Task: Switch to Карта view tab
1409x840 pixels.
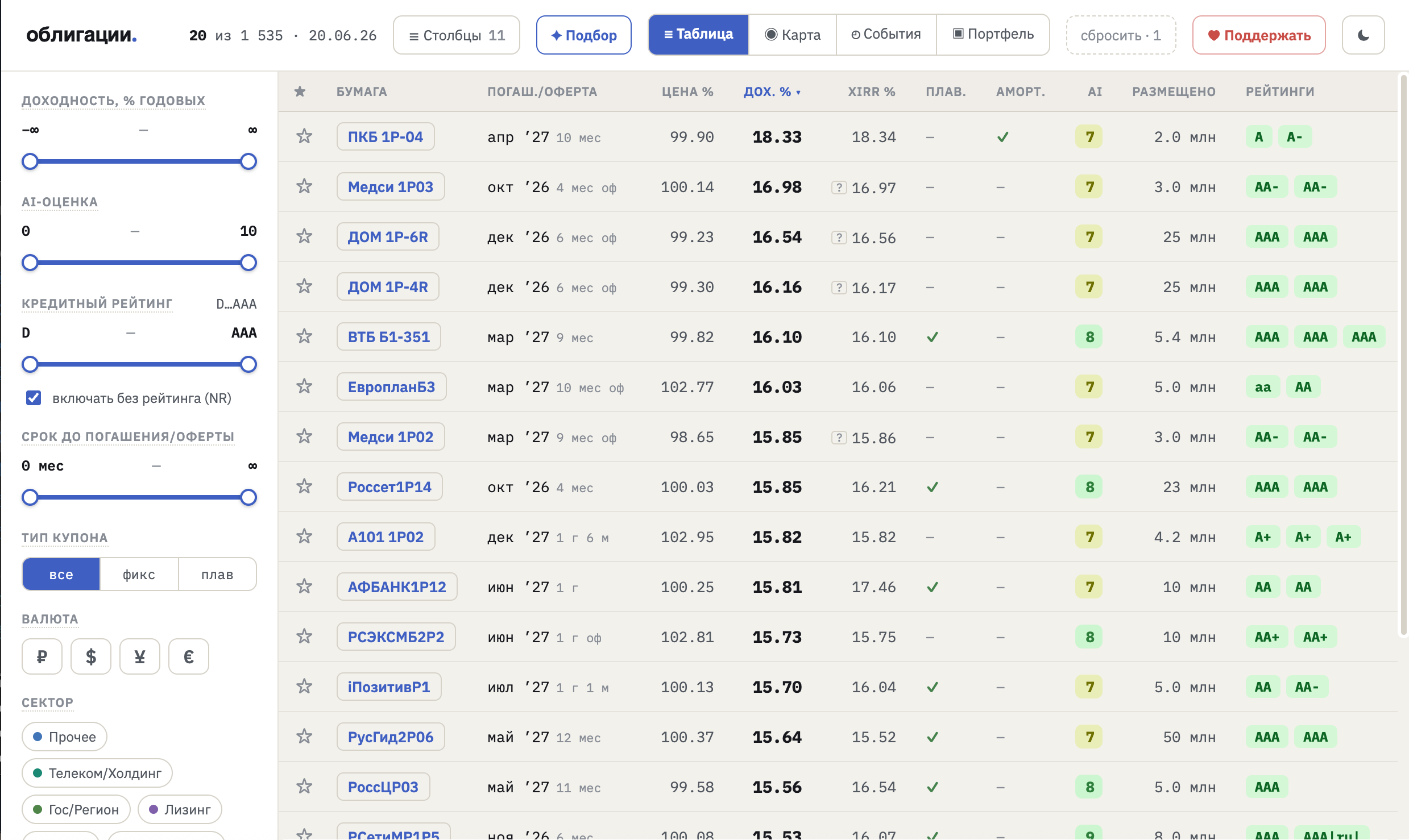Action: pos(793,35)
